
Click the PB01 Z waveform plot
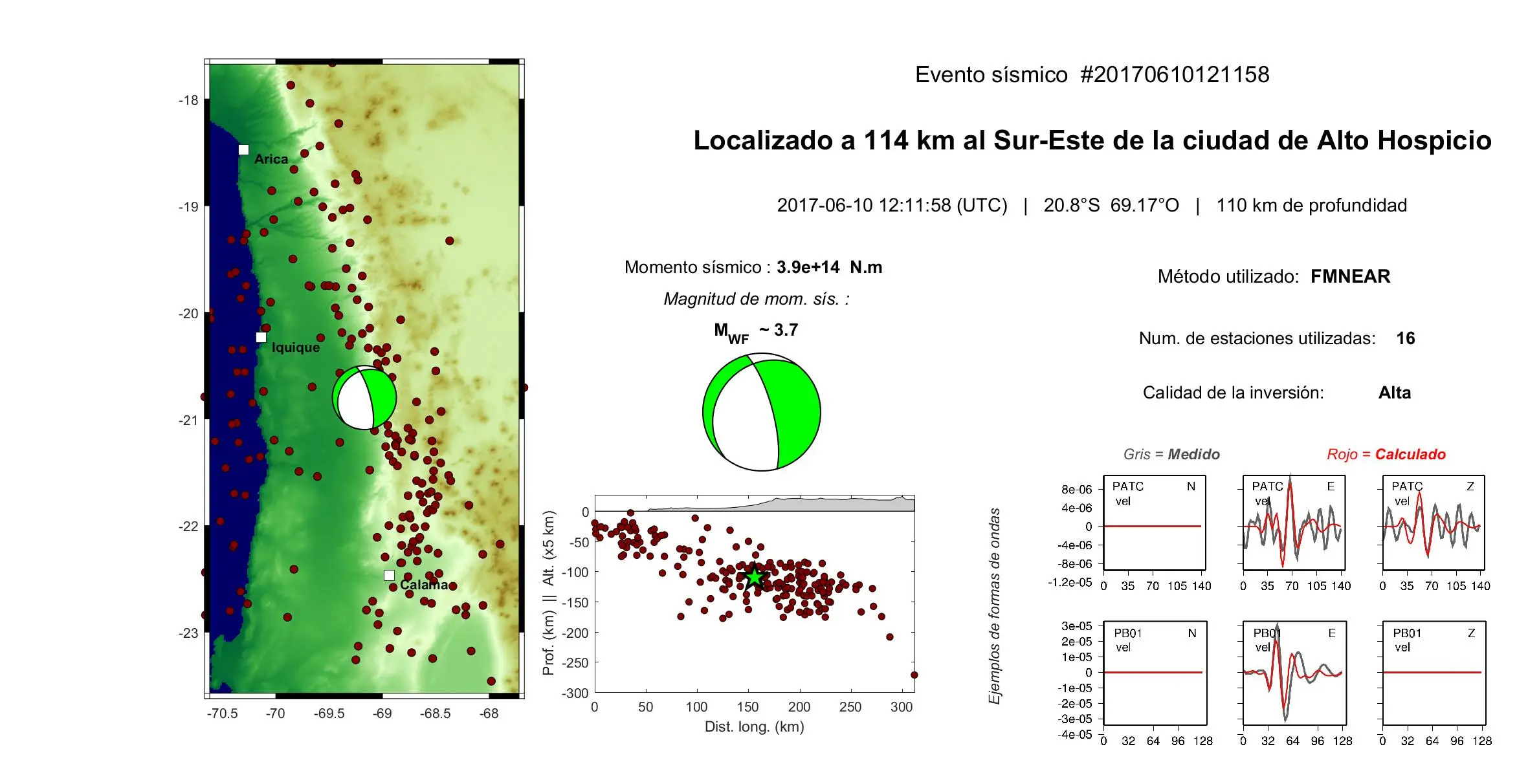pos(1434,673)
